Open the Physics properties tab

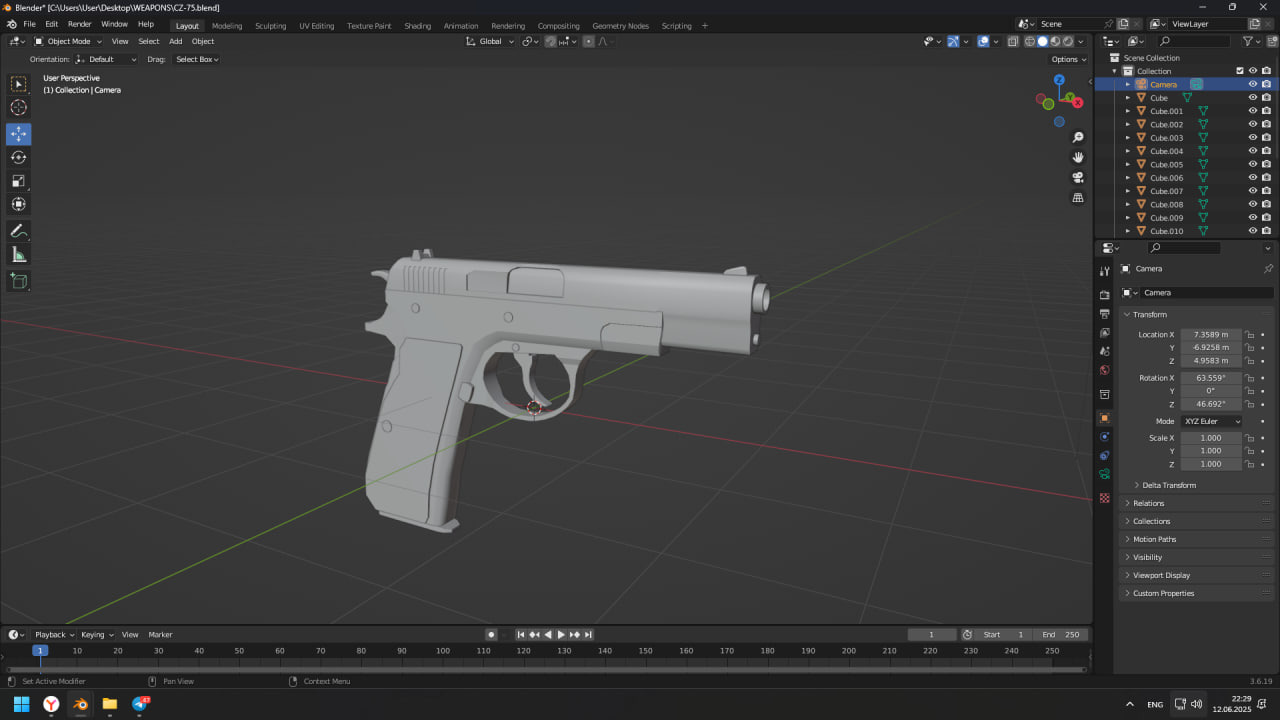1104,437
